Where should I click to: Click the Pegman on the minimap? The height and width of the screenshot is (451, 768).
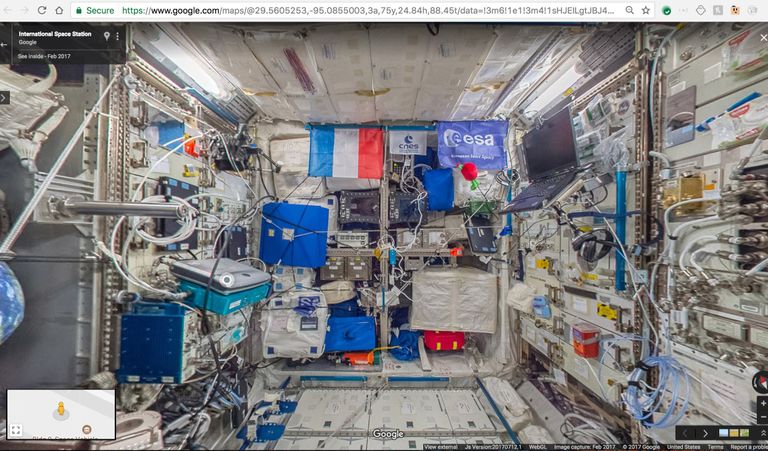61,408
